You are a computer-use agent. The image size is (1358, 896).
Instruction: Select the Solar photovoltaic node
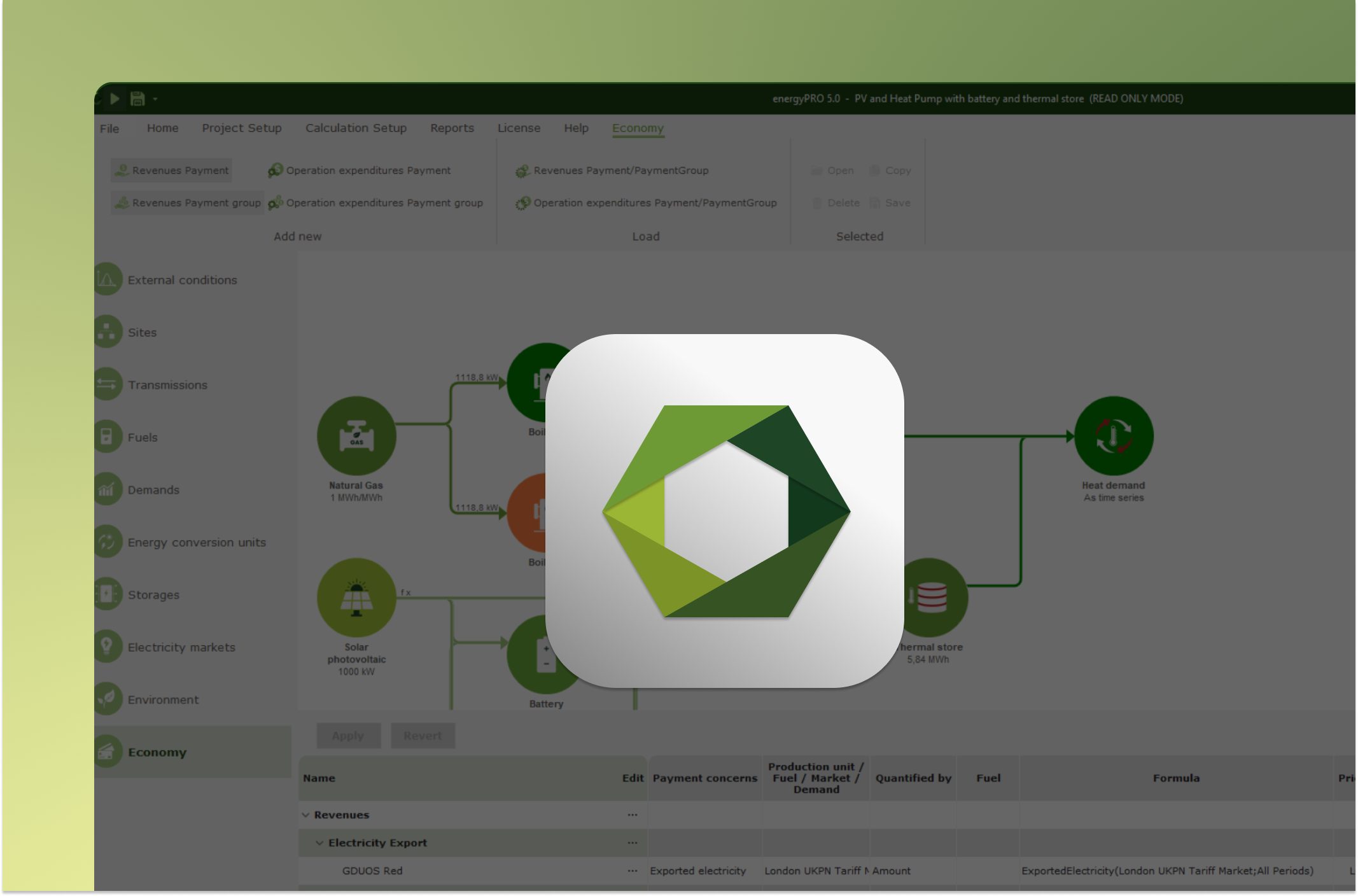click(356, 598)
